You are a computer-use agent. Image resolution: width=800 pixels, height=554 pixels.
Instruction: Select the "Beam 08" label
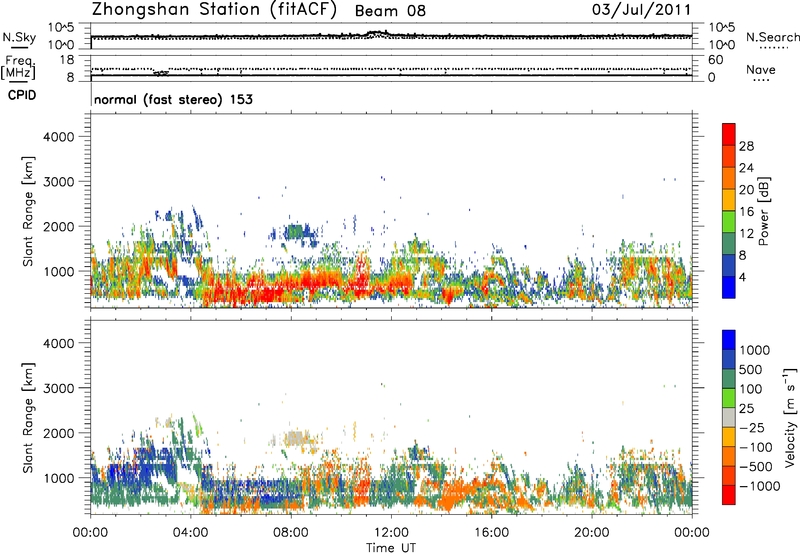point(390,11)
